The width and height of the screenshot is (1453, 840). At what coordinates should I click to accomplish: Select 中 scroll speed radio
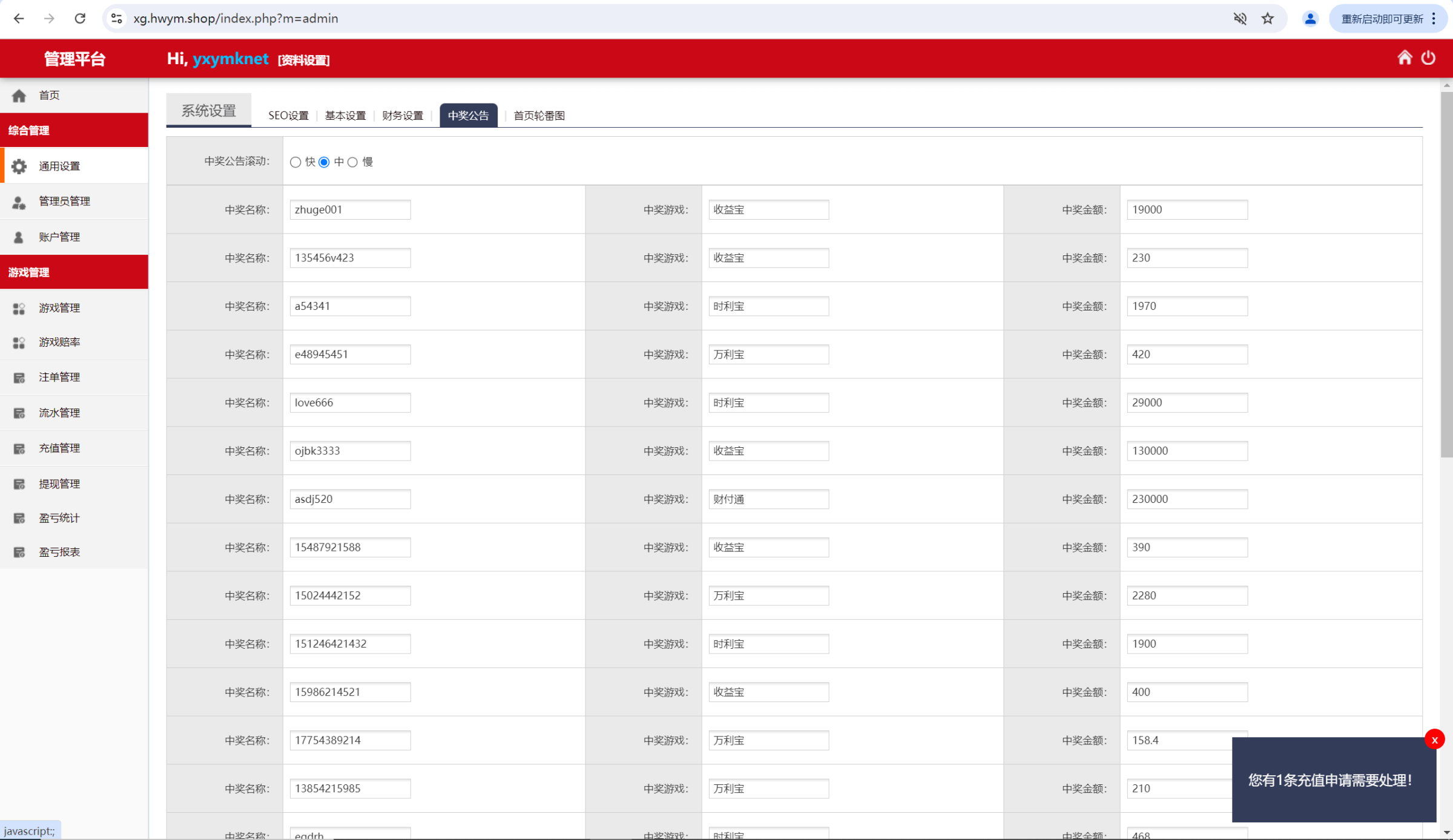point(325,162)
